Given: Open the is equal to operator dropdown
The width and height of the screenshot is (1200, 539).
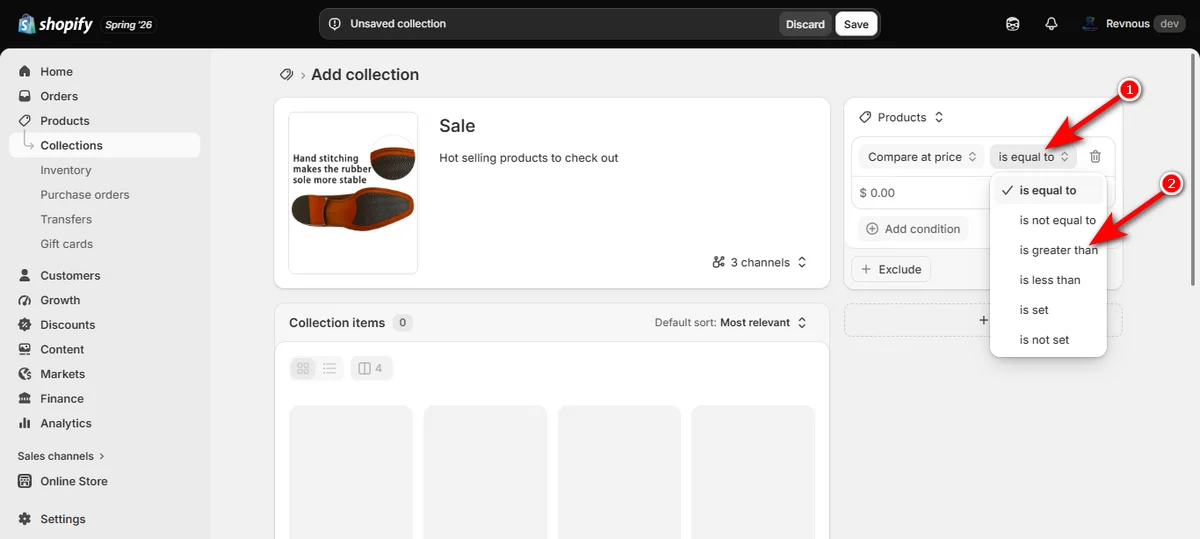Looking at the screenshot, I should [x=1033, y=157].
